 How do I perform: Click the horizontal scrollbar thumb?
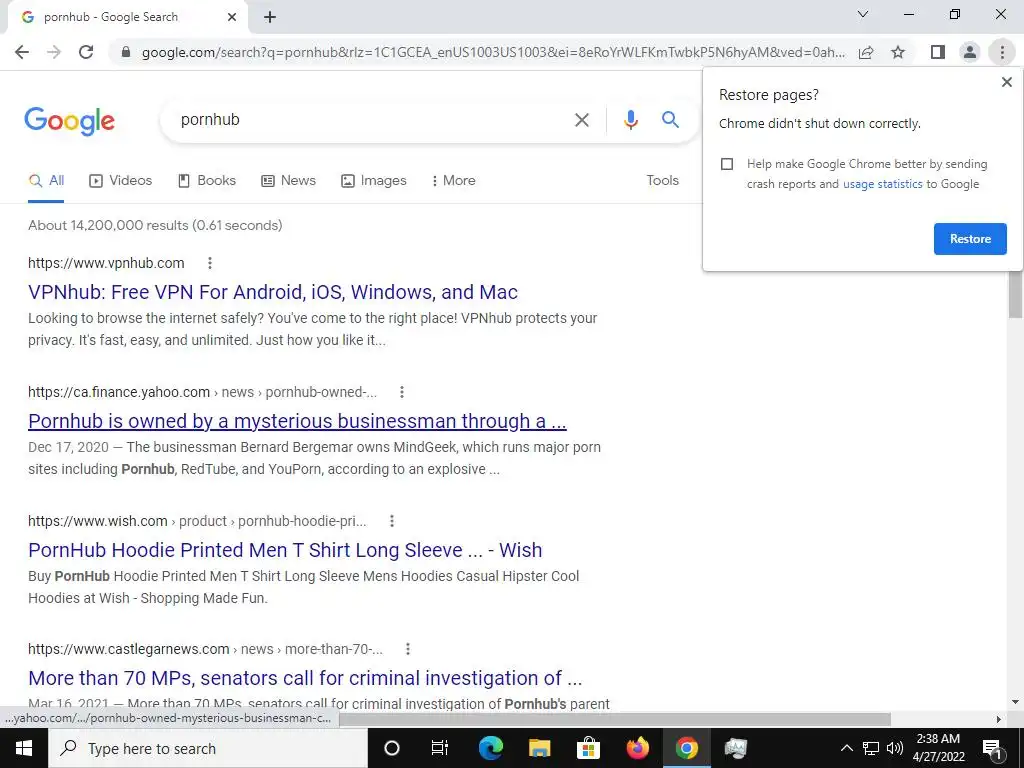[614, 719]
